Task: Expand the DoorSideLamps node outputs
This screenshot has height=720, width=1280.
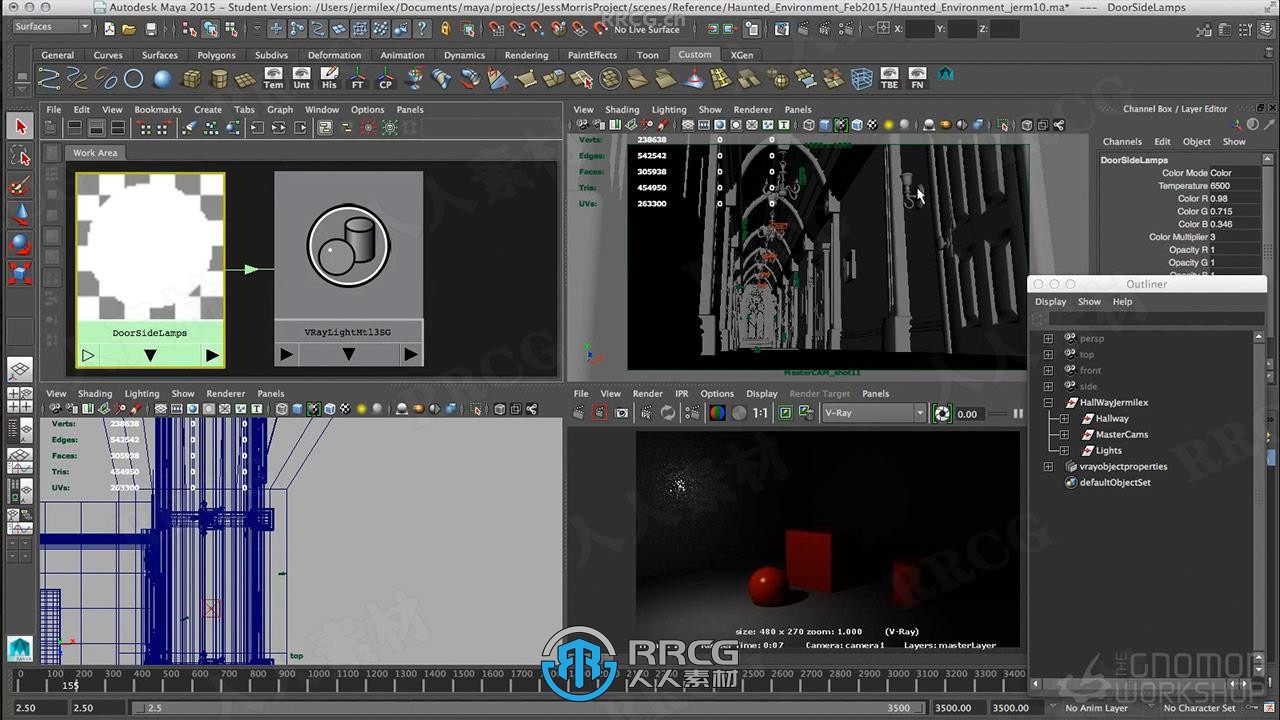Action: (211, 355)
